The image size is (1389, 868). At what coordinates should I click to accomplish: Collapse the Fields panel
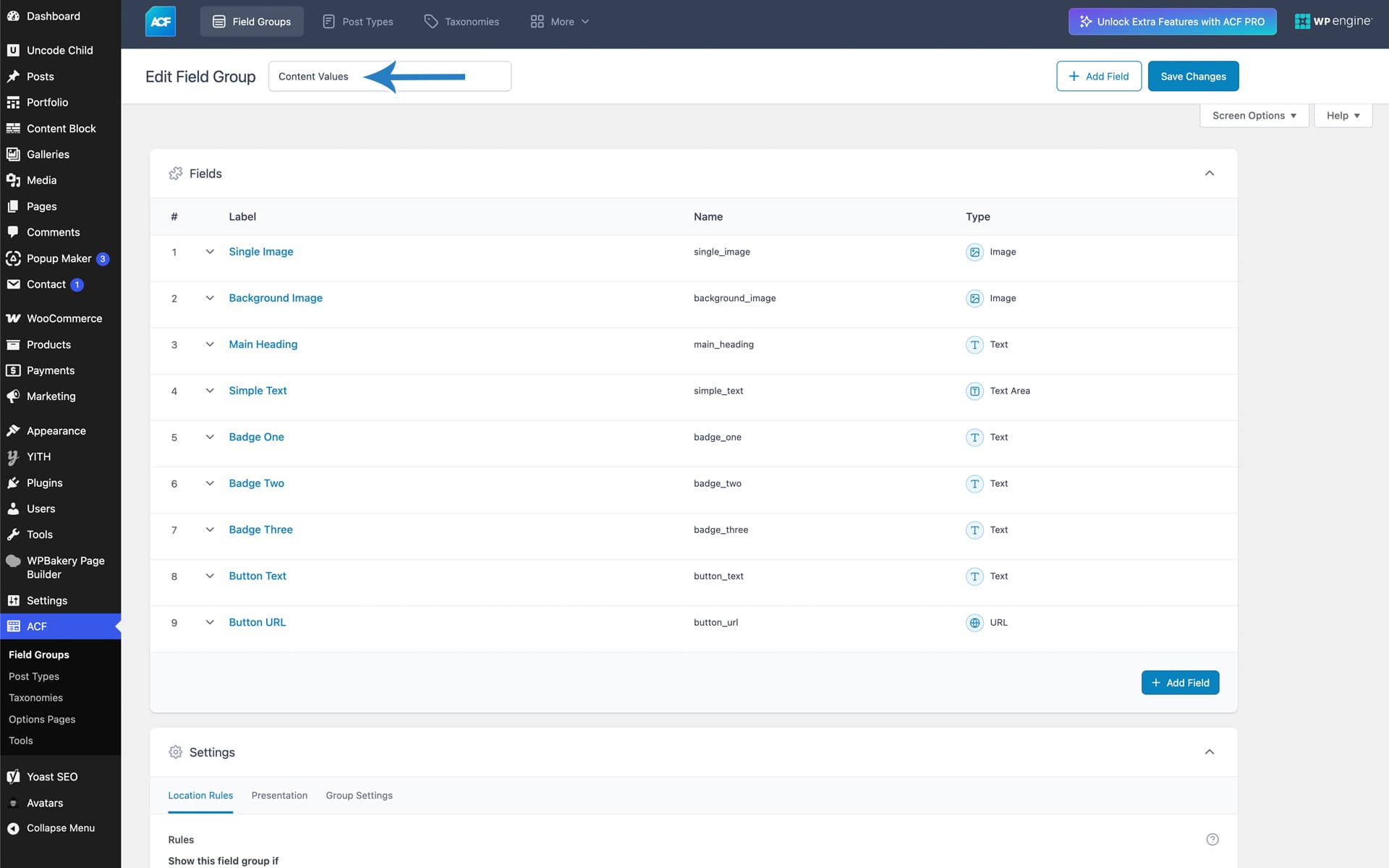(1210, 173)
